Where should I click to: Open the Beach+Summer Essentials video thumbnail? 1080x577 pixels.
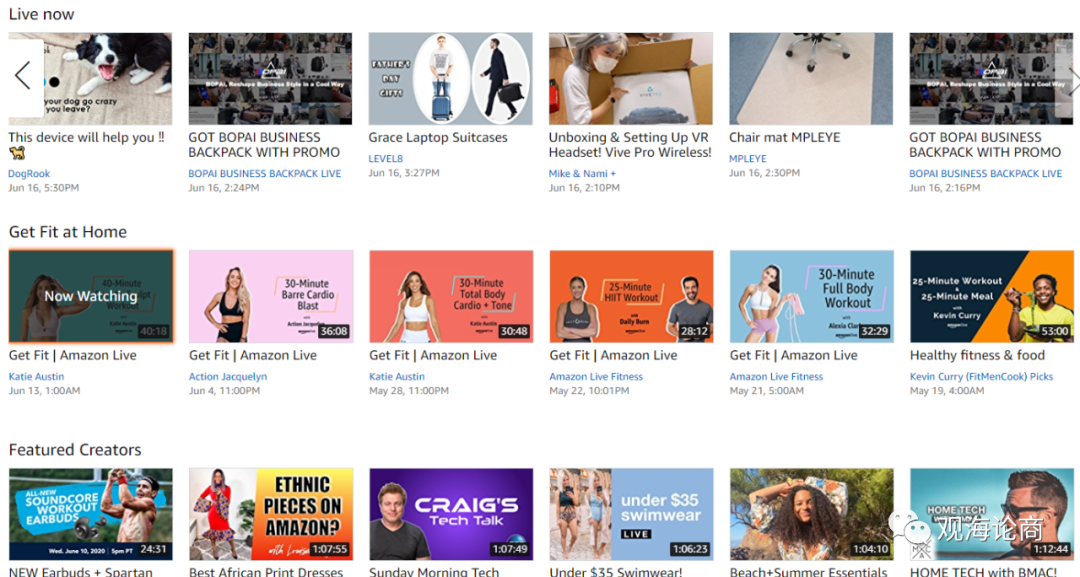811,514
